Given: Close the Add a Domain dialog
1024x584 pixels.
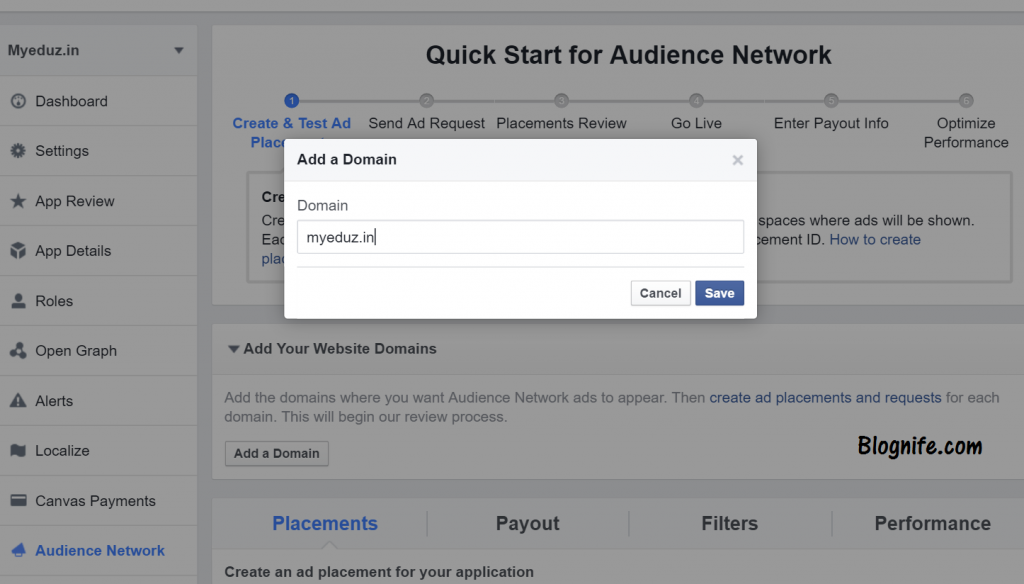Looking at the screenshot, I should click(x=737, y=160).
